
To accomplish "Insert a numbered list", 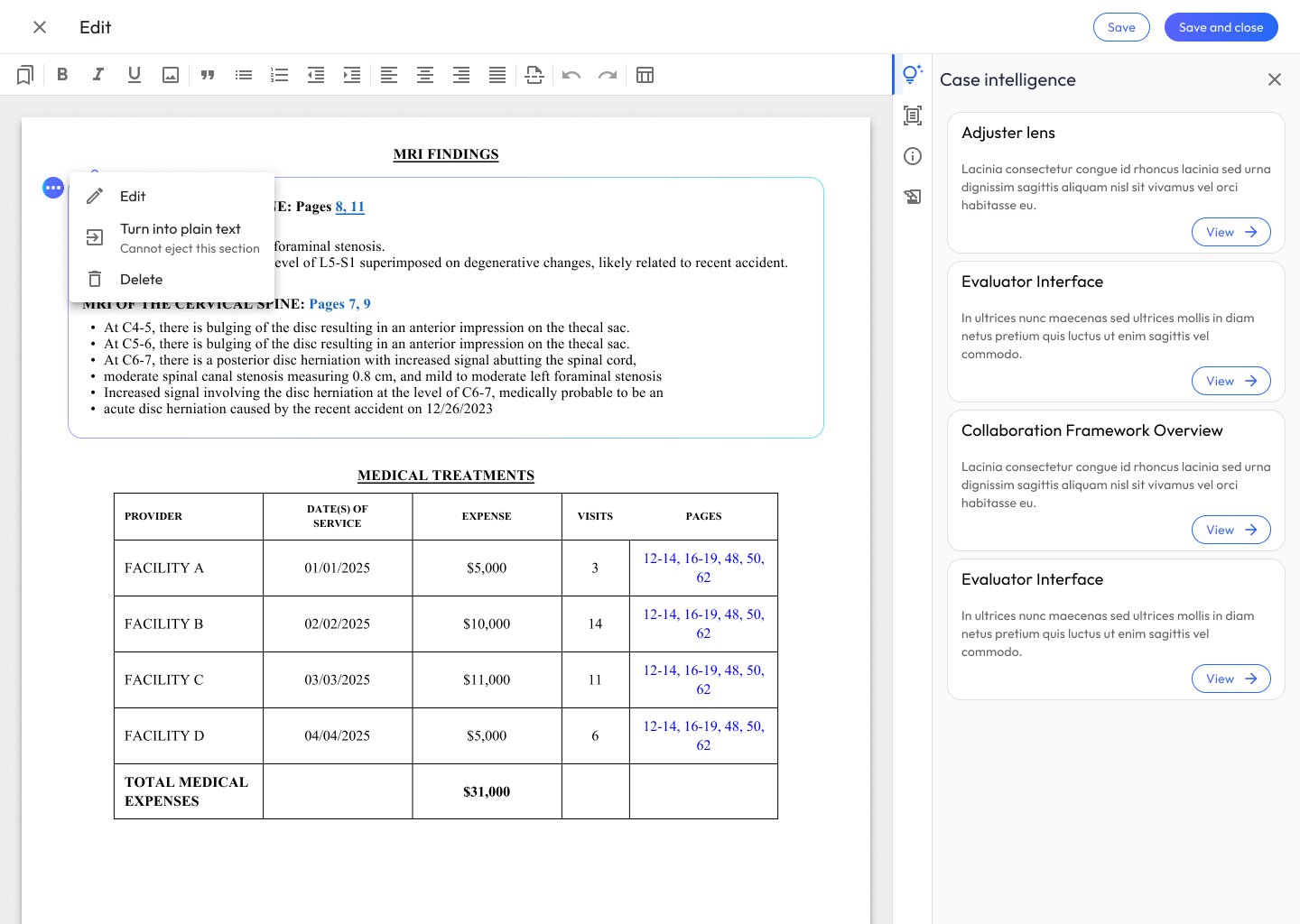I will pos(280,75).
